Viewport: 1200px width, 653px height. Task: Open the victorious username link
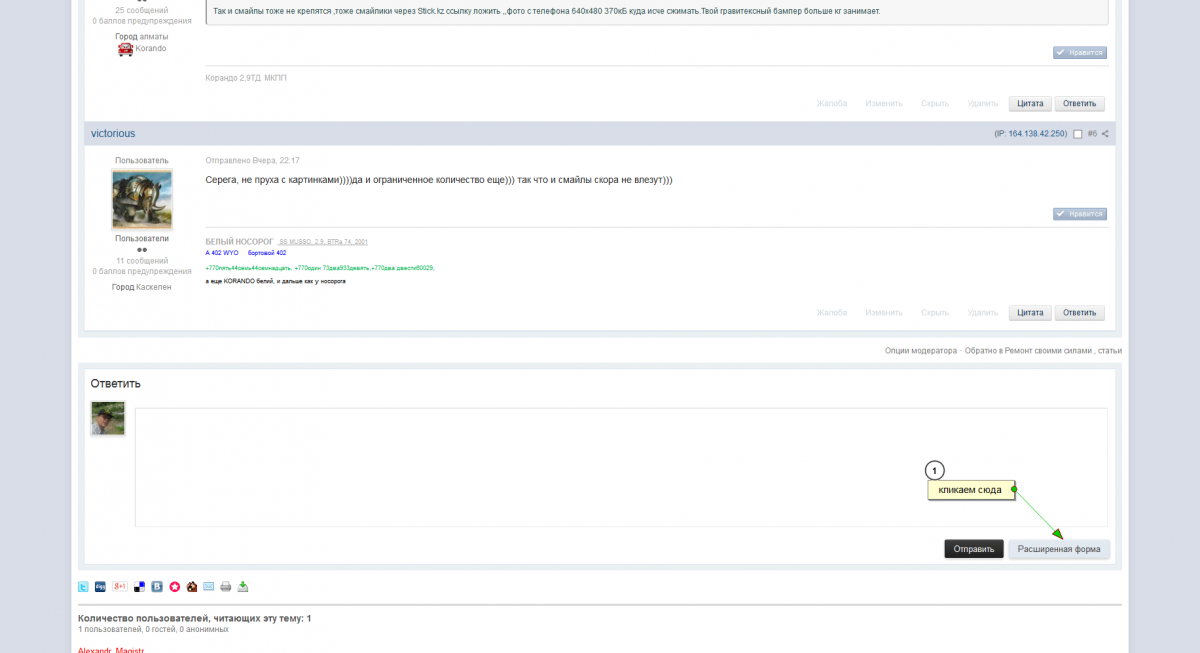tap(113, 133)
